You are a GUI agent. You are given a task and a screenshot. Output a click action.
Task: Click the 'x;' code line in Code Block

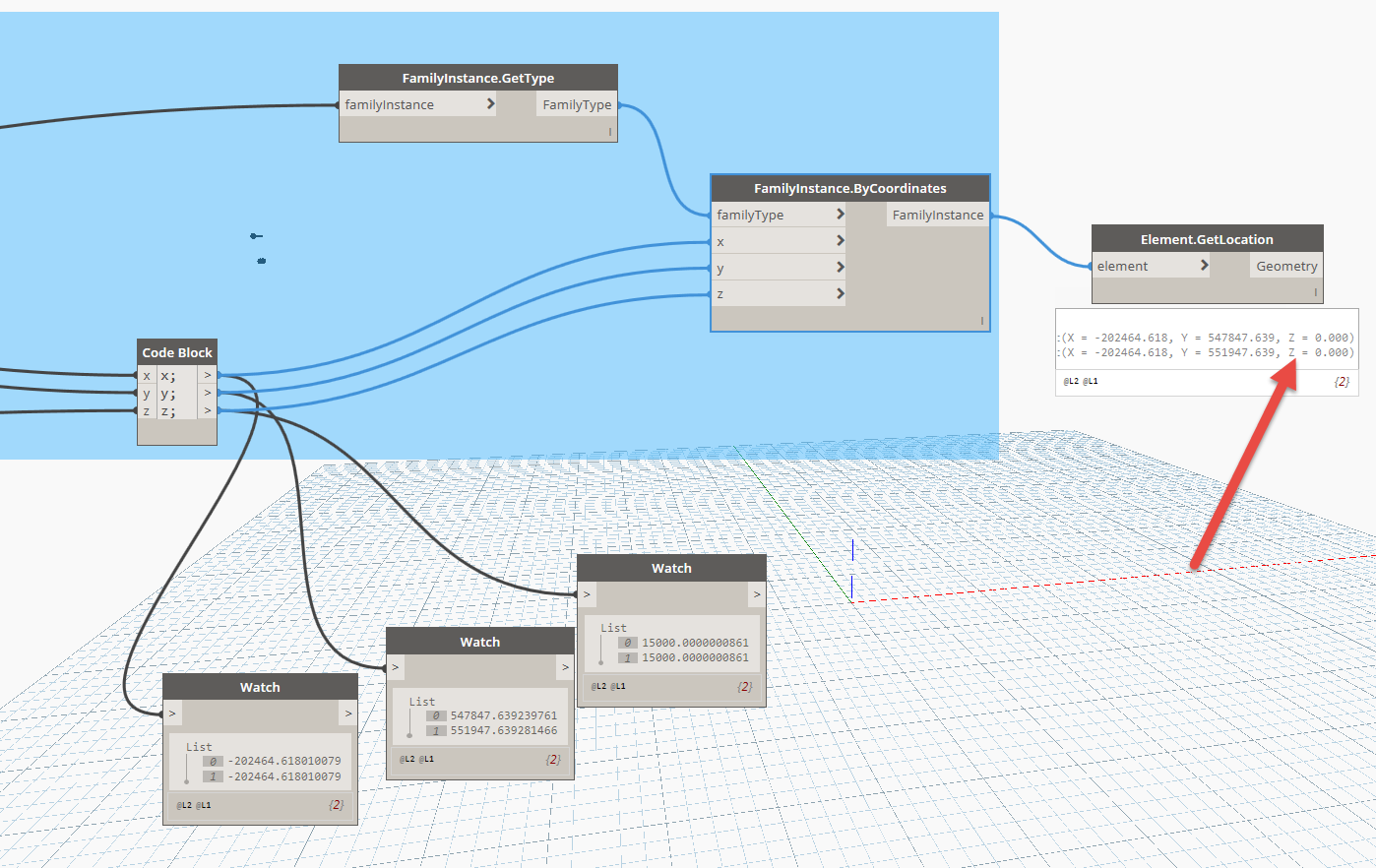pyautogui.click(x=168, y=375)
